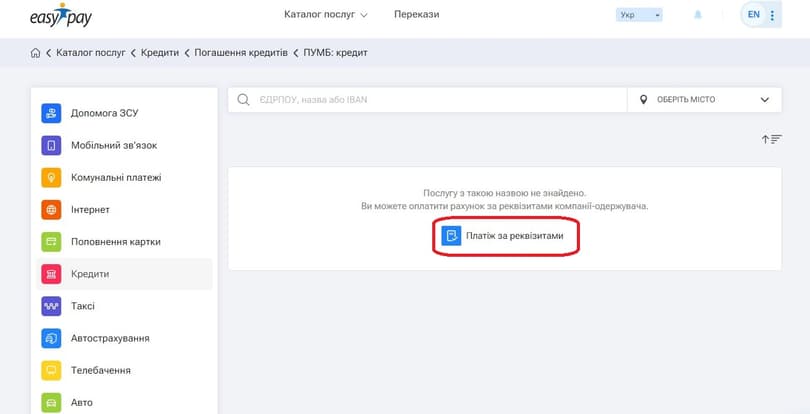810x414 pixels.
Task: Click the Допомога ЗСУ icon
Action: [x=51, y=113]
